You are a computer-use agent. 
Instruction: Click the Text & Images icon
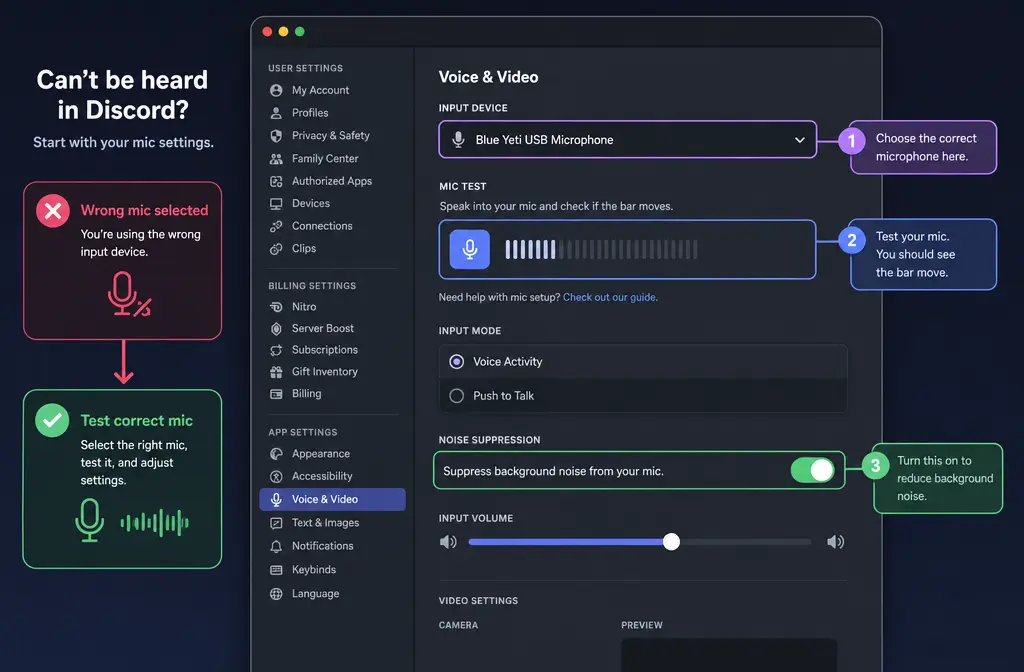point(276,523)
